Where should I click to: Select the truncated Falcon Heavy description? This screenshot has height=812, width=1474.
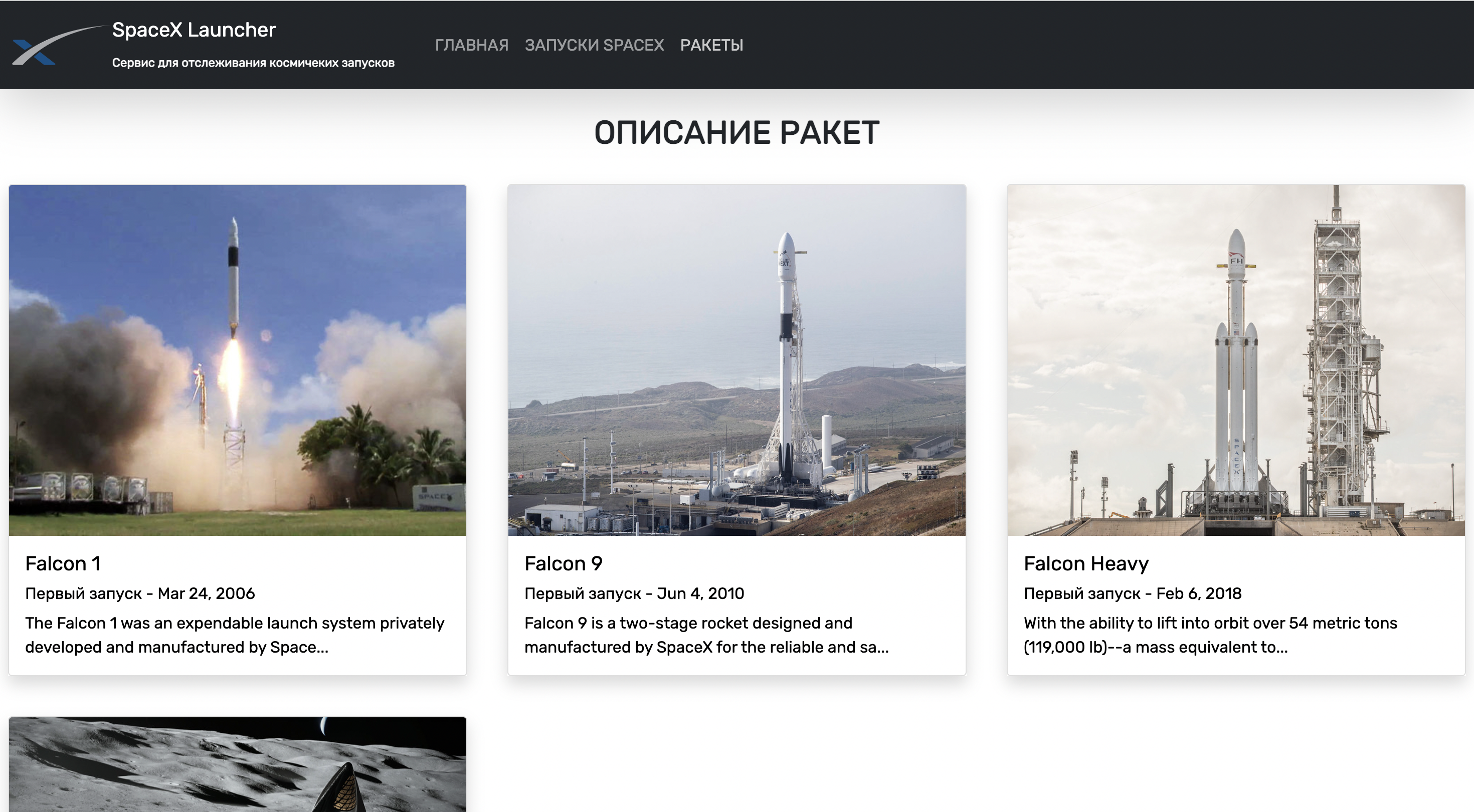click(x=1210, y=635)
